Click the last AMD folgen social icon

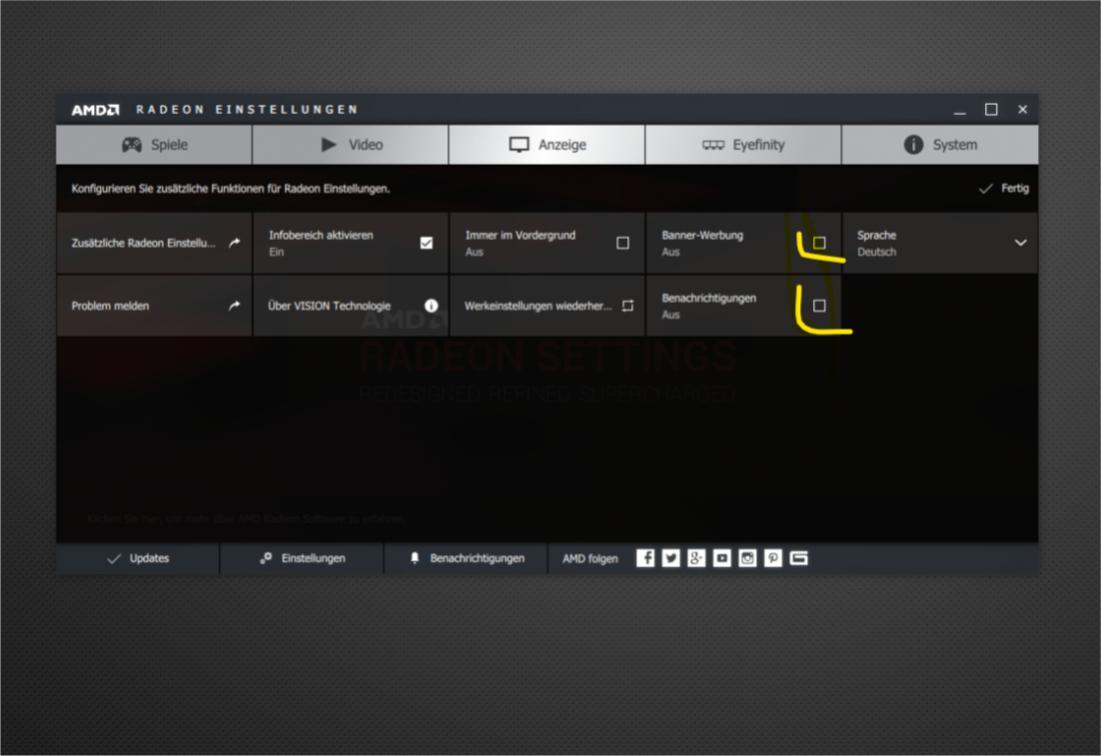[x=799, y=558]
